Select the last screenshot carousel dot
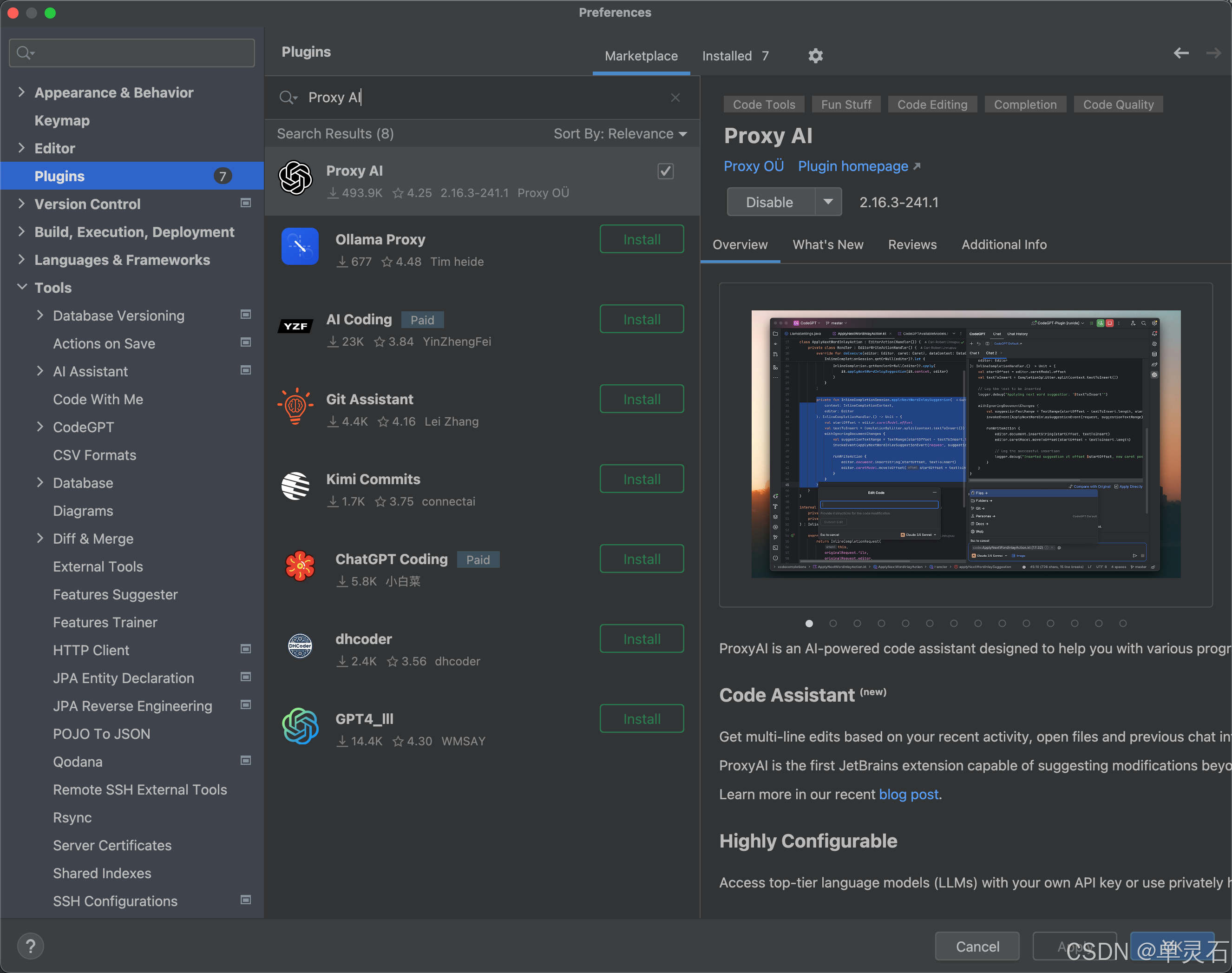 click(1123, 623)
